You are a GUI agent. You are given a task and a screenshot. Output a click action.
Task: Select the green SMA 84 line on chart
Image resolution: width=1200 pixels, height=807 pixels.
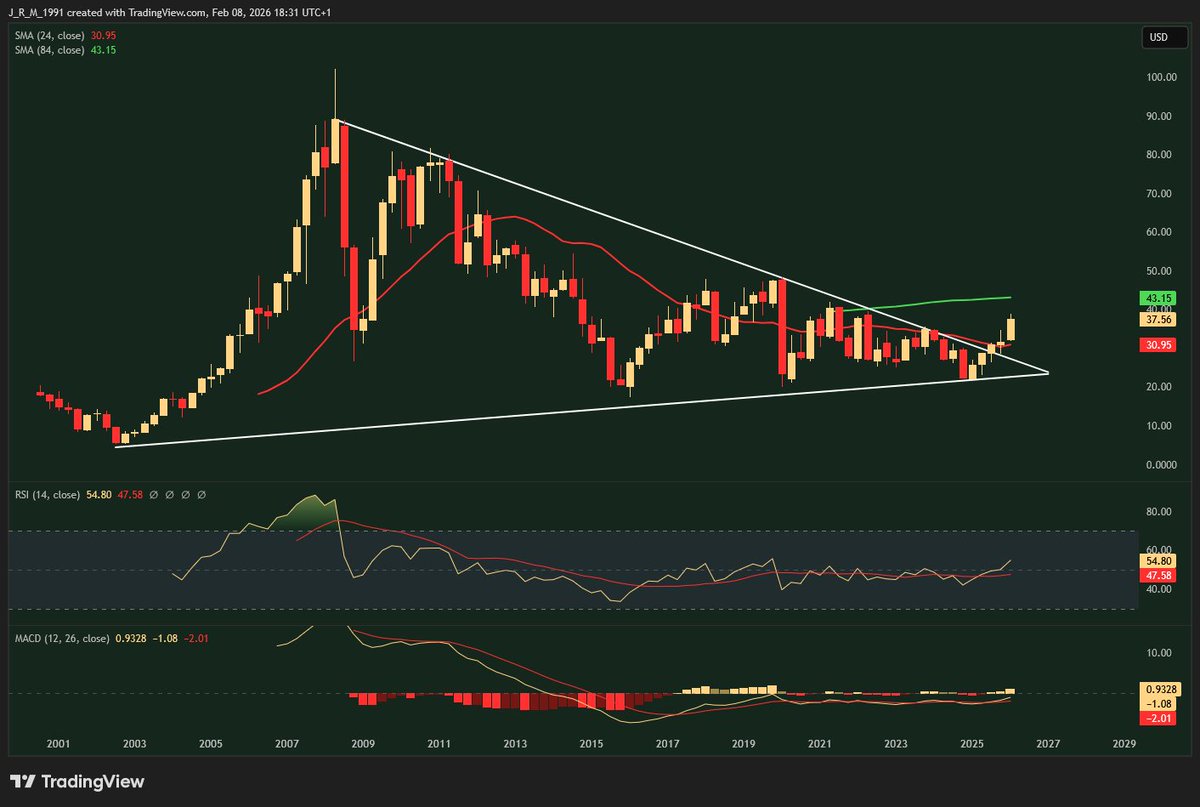click(x=930, y=302)
